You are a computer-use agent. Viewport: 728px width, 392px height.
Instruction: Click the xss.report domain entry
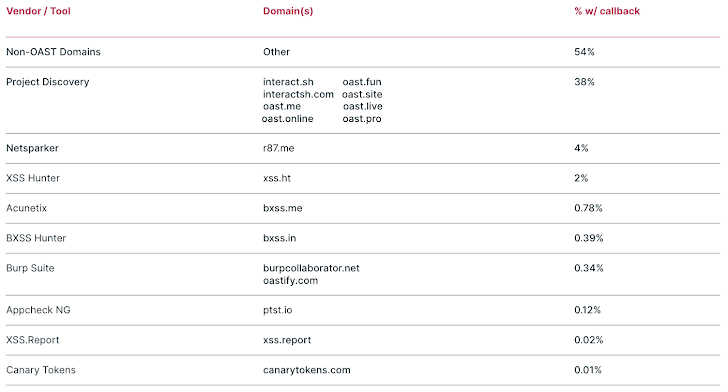pos(287,340)
